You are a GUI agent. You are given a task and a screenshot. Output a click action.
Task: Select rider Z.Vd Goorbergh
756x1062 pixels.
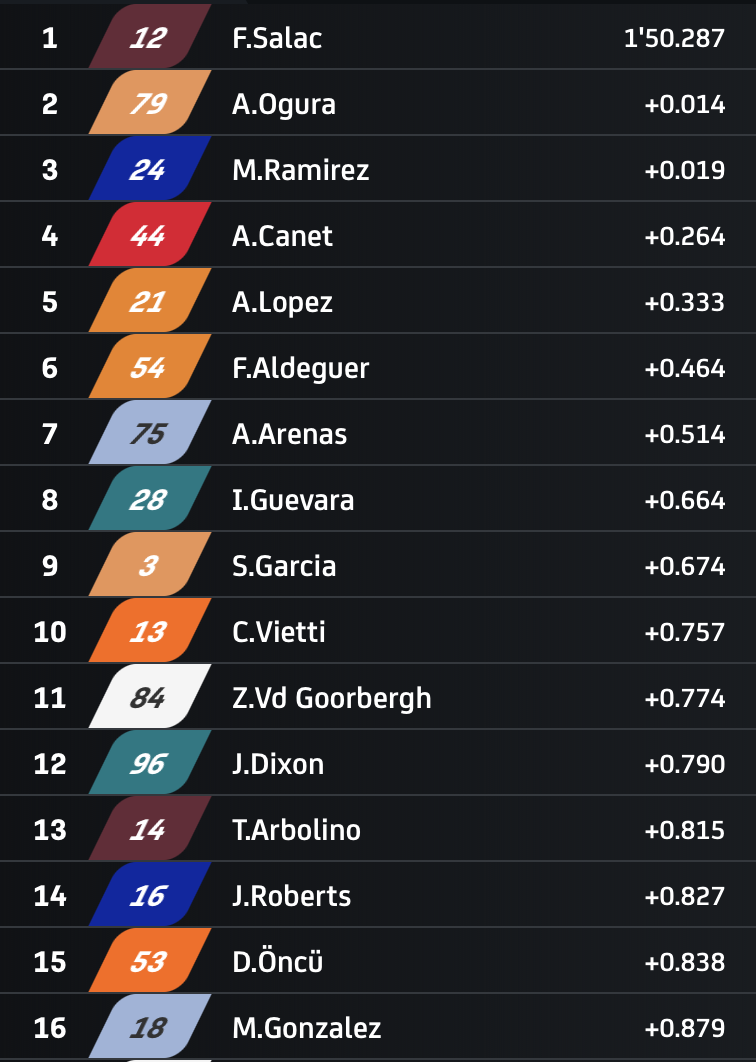tap(331, 698)
